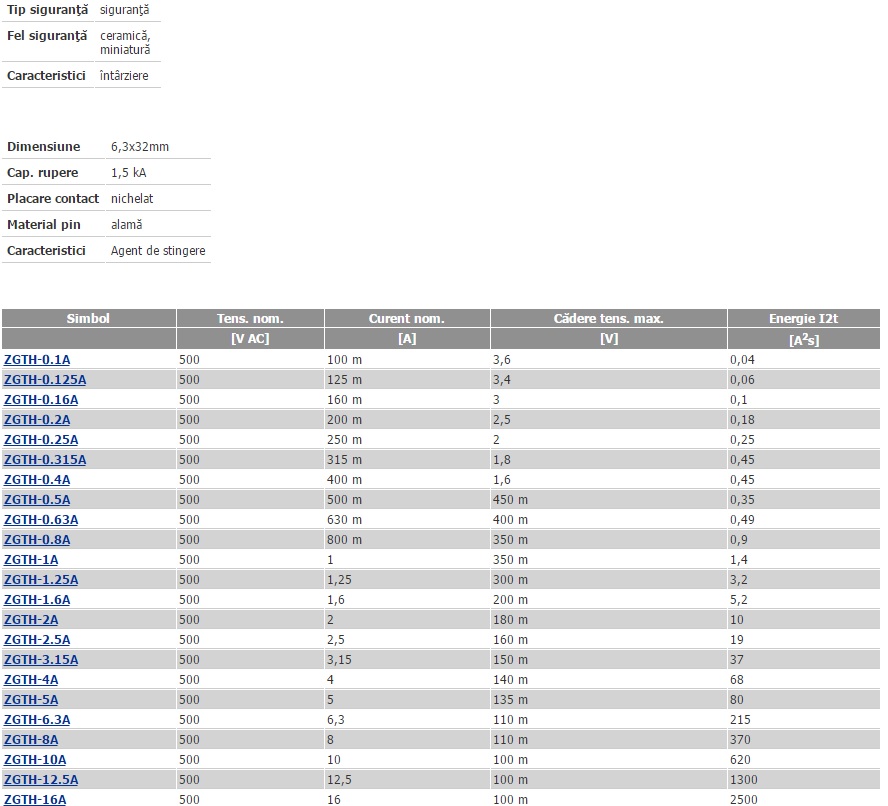Select the ZGTH-16A product link
The image size is (888, 806).
pyautogui.click(x=35, y=800)
